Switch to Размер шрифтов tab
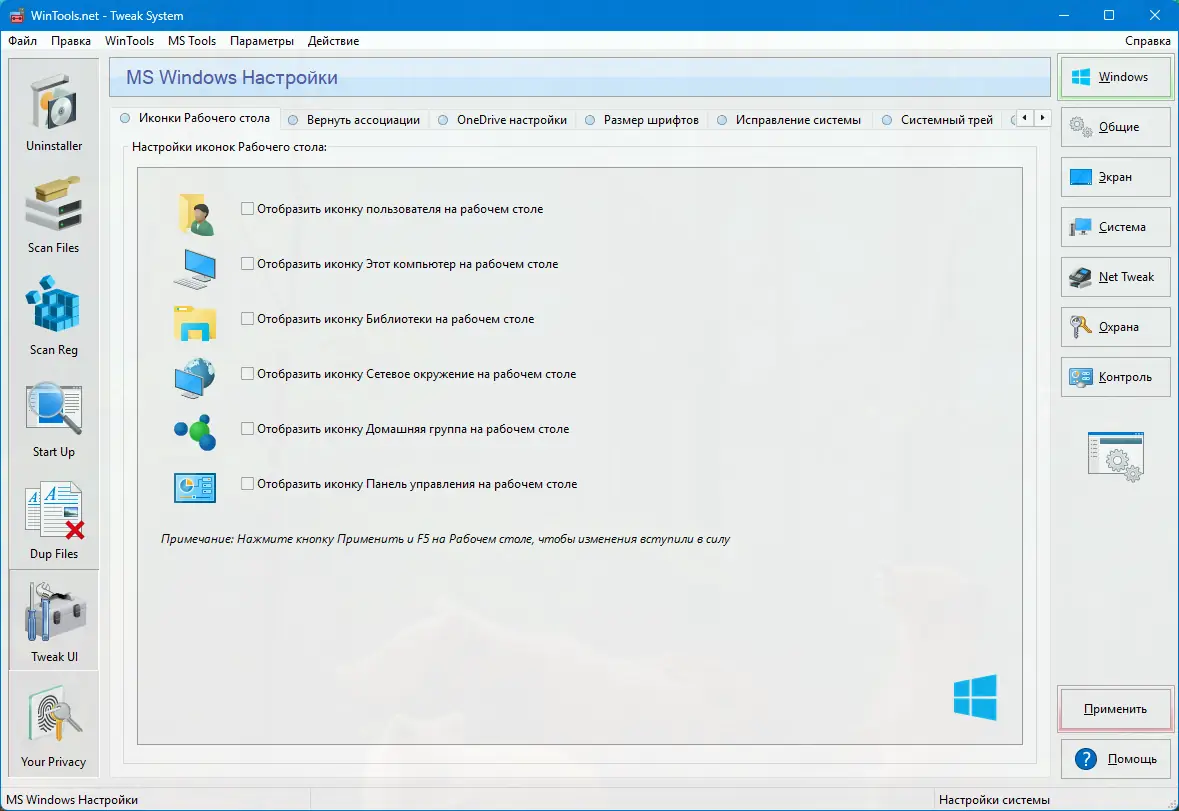Viewport: 1179px width, 811px height. click(x=642, y=120)
